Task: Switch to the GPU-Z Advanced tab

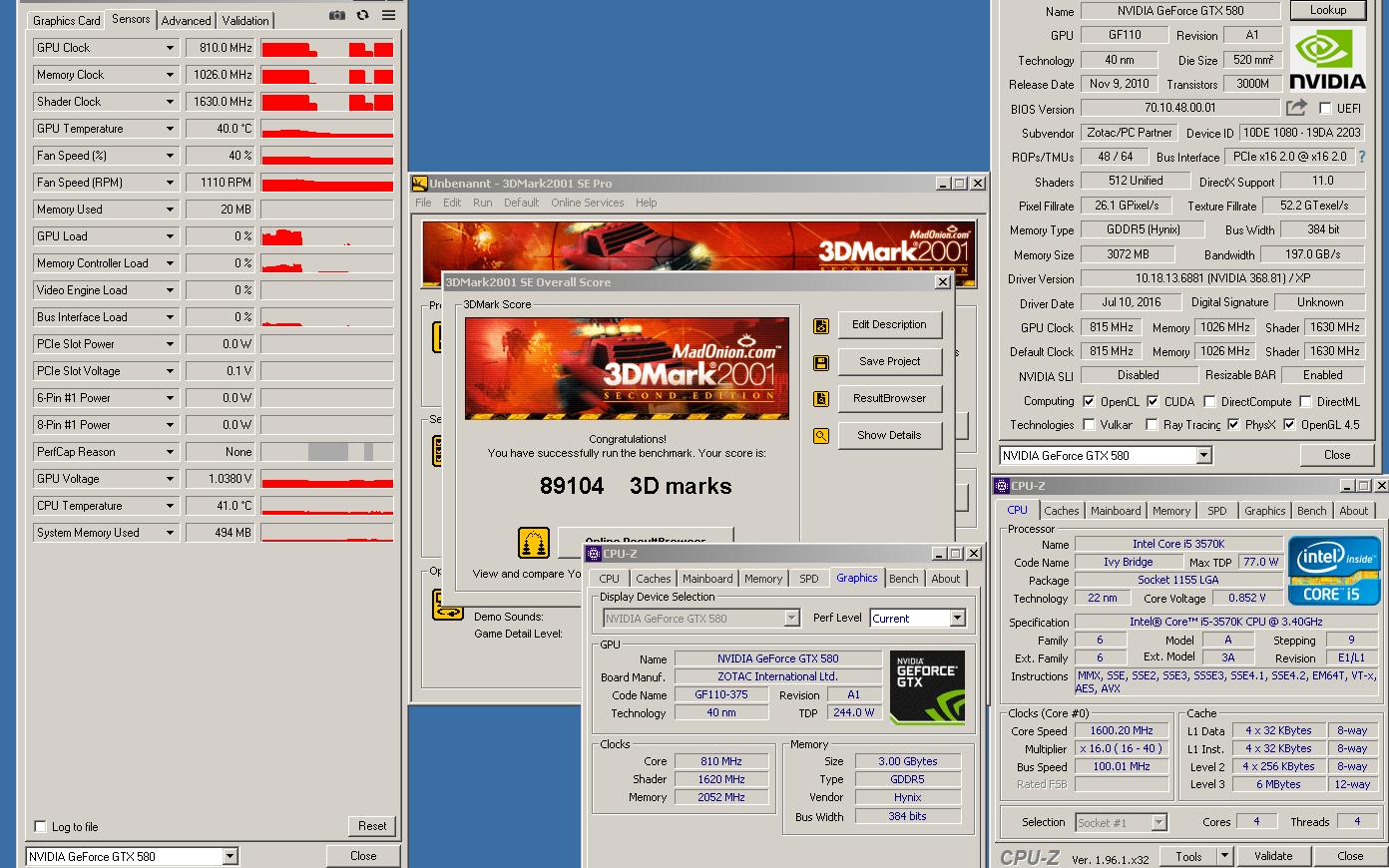Action: (x=186, y=20)
